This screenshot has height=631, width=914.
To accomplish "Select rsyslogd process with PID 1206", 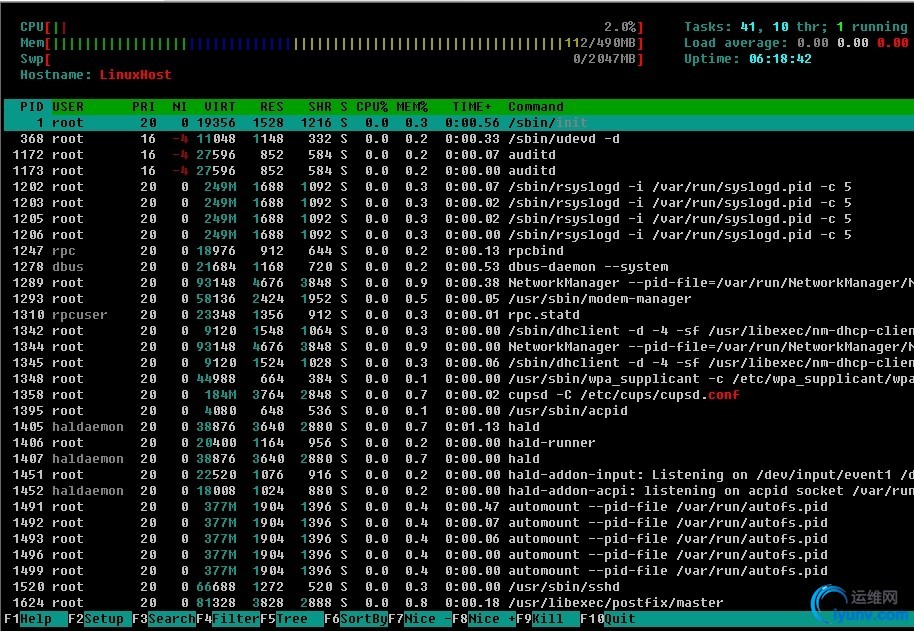I will point(459,235).
